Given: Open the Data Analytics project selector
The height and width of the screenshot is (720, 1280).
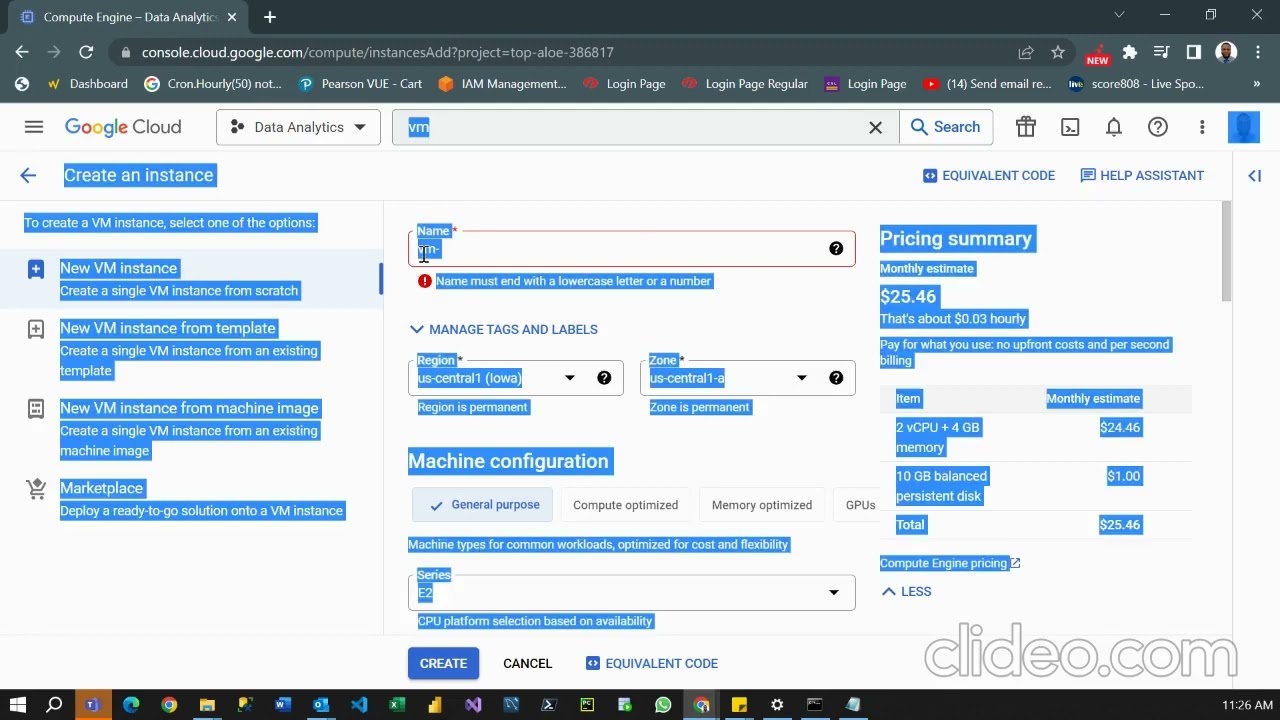Looking at the screenshot, I should click(298, 127).
